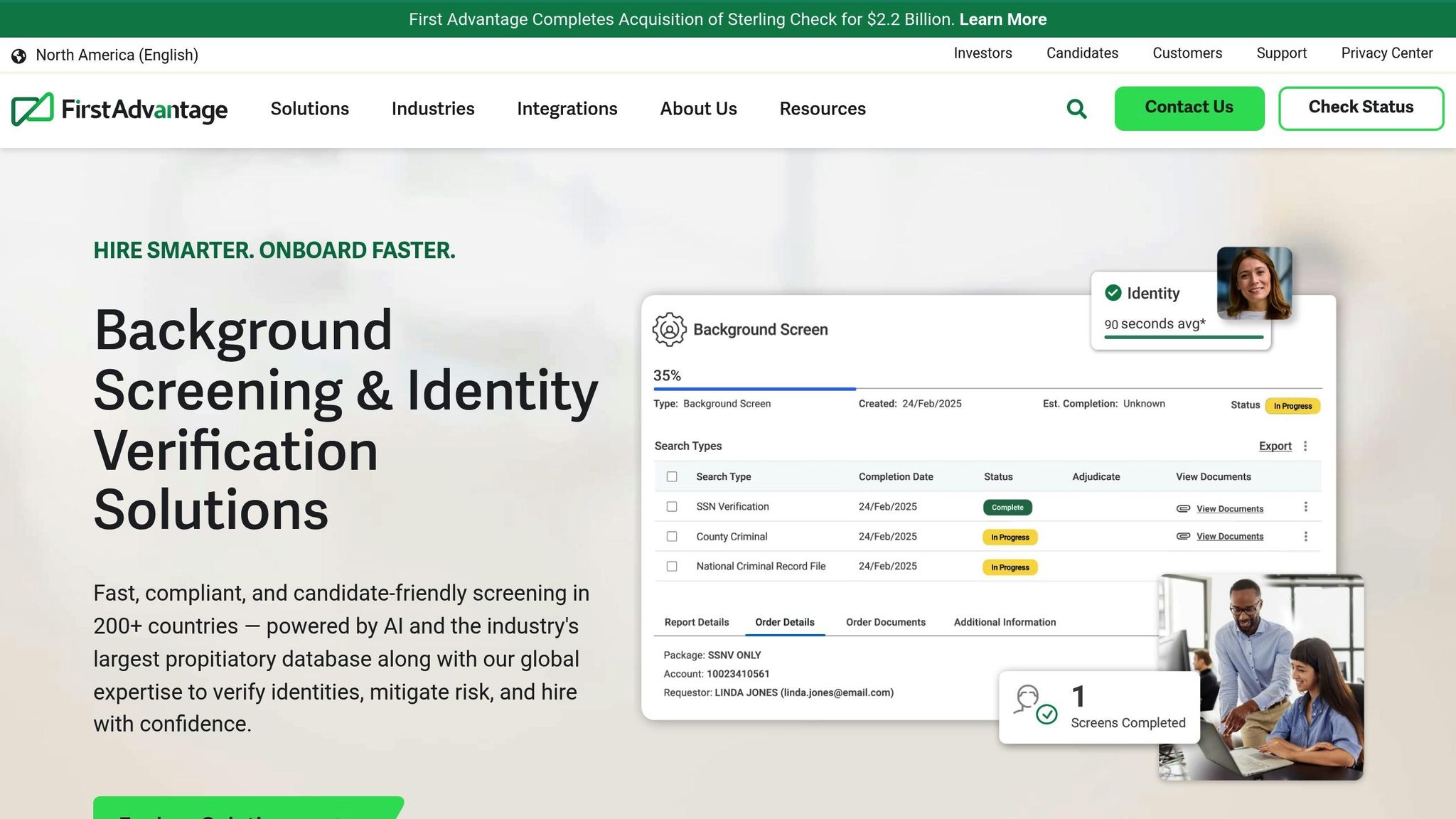This screenshot has height=819, width=1456.
Task: Switch to the Additional Information tab
Action: (x=1005, y=622)
